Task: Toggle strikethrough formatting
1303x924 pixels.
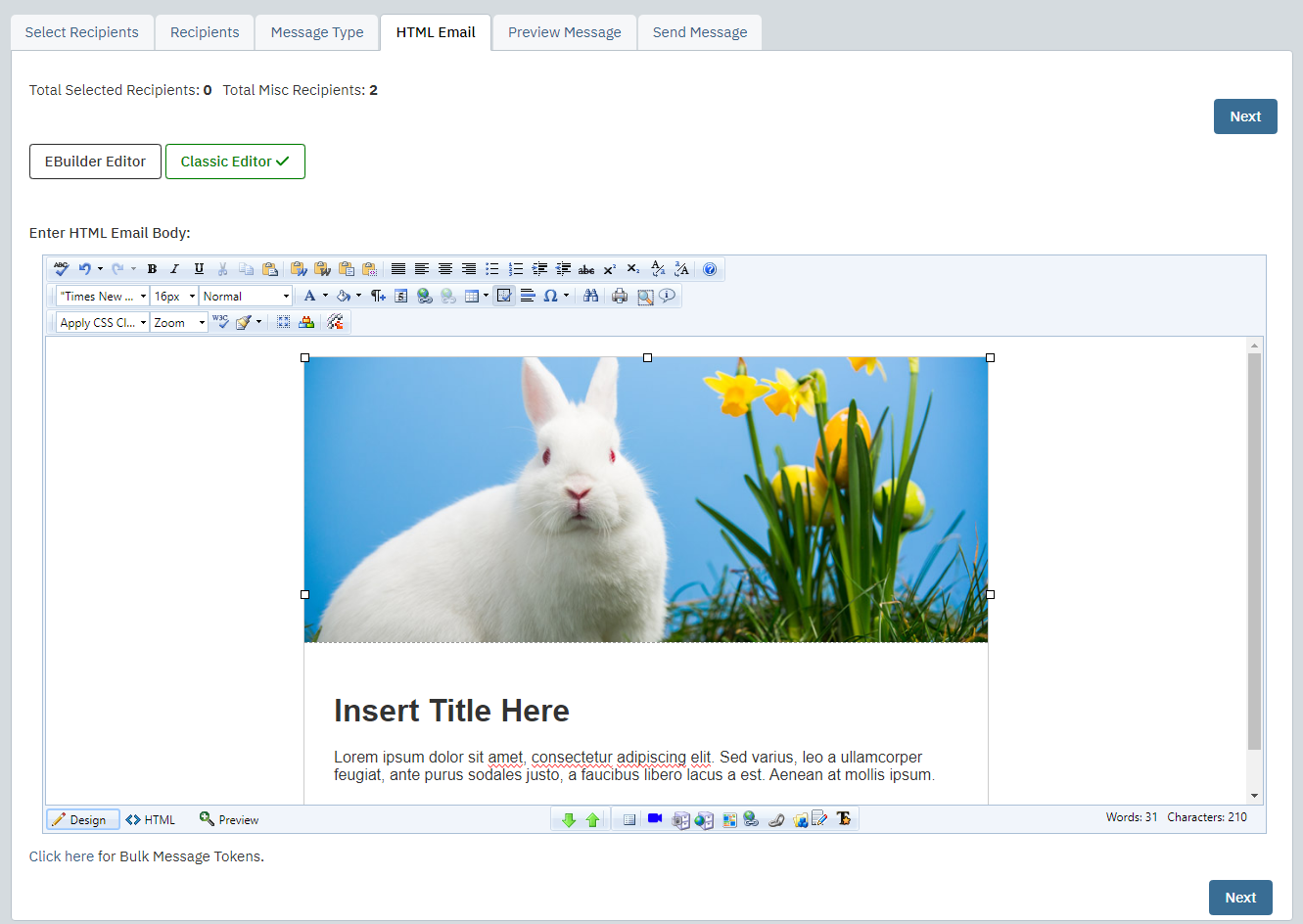Action: pos(586,269)
